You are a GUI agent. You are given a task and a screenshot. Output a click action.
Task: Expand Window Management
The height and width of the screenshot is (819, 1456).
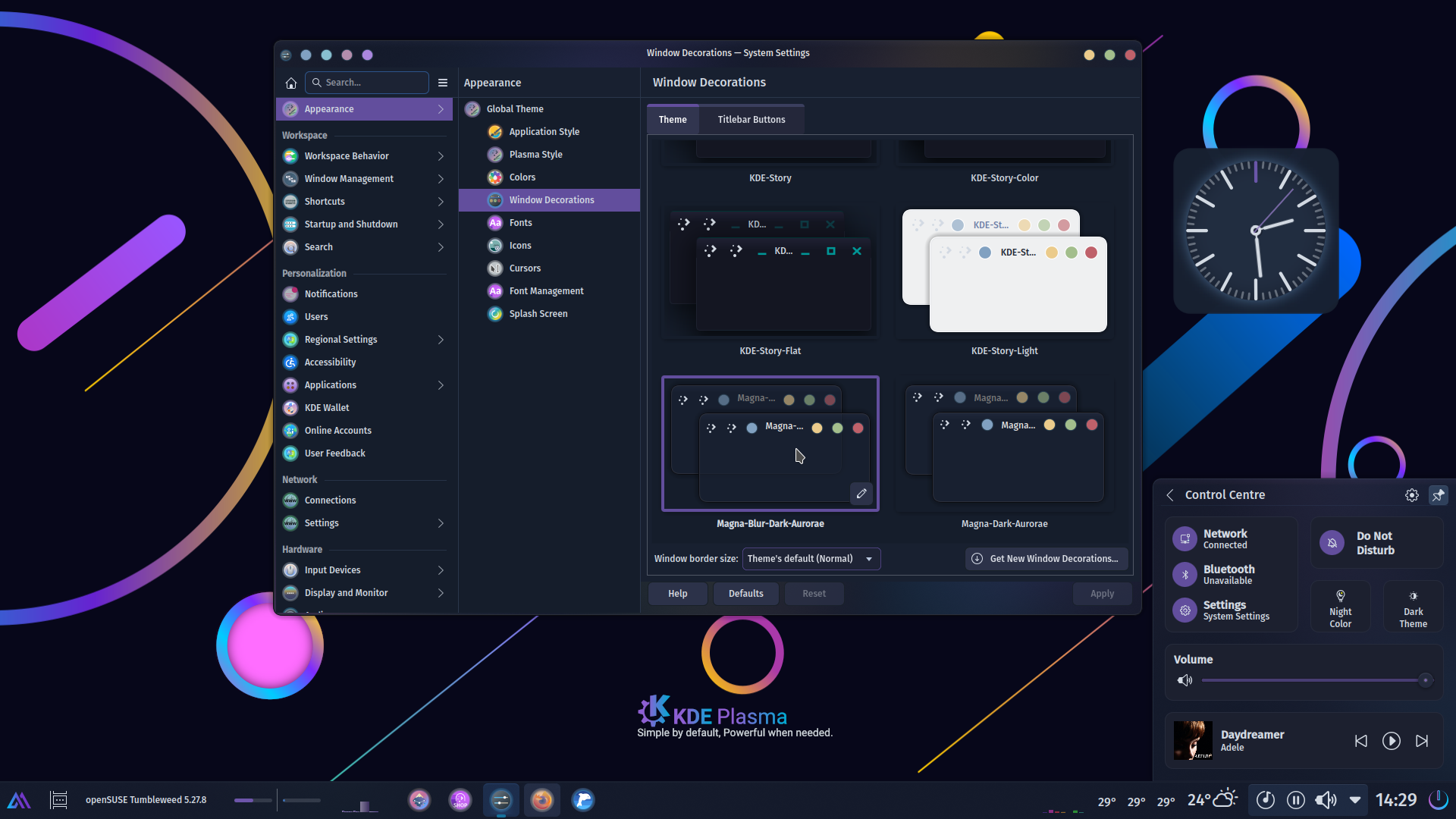441,179
